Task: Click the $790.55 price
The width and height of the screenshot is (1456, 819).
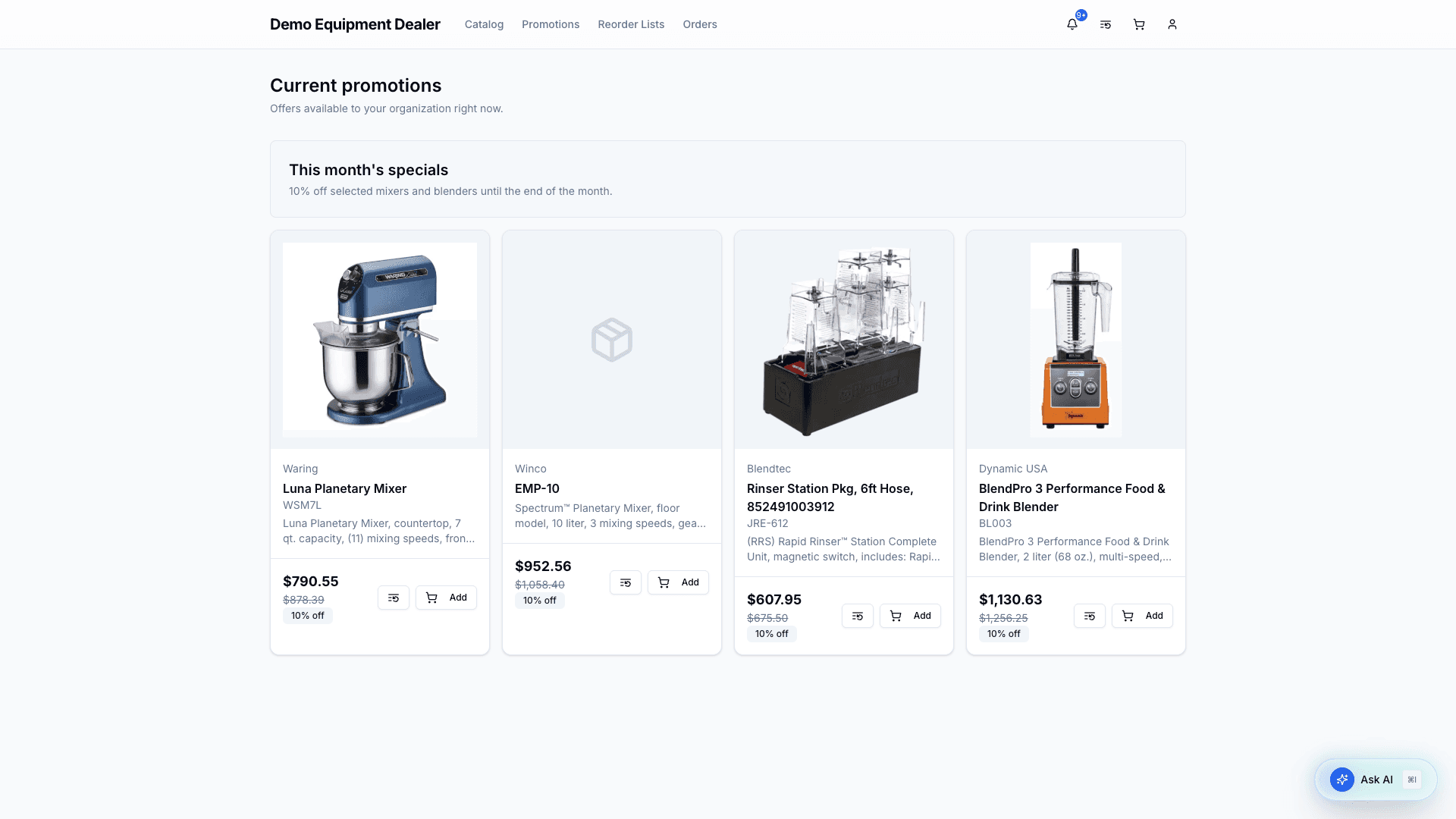Action: click(311, 581)
